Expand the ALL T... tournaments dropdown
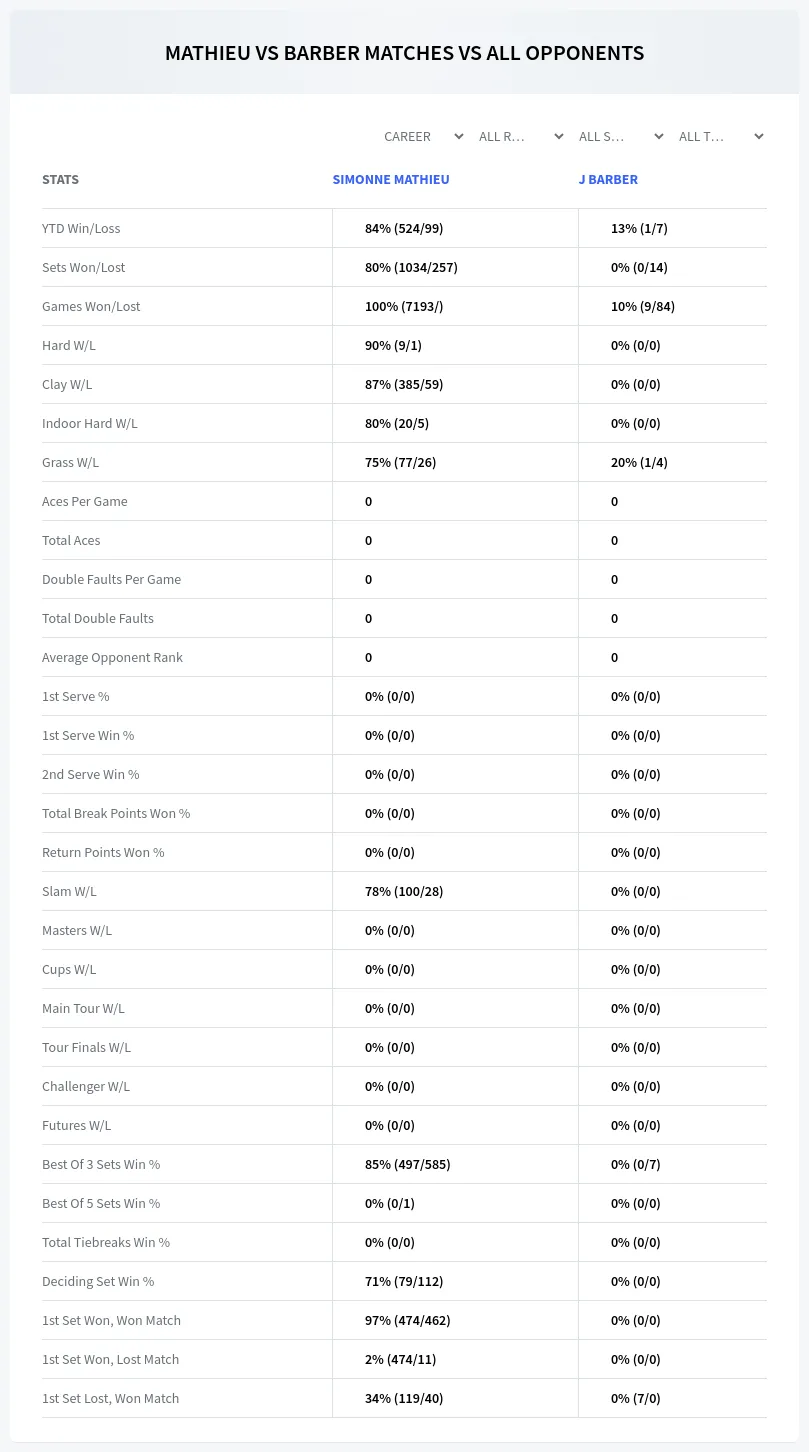Screen dimensions: 809x1452 coord(720,136)
